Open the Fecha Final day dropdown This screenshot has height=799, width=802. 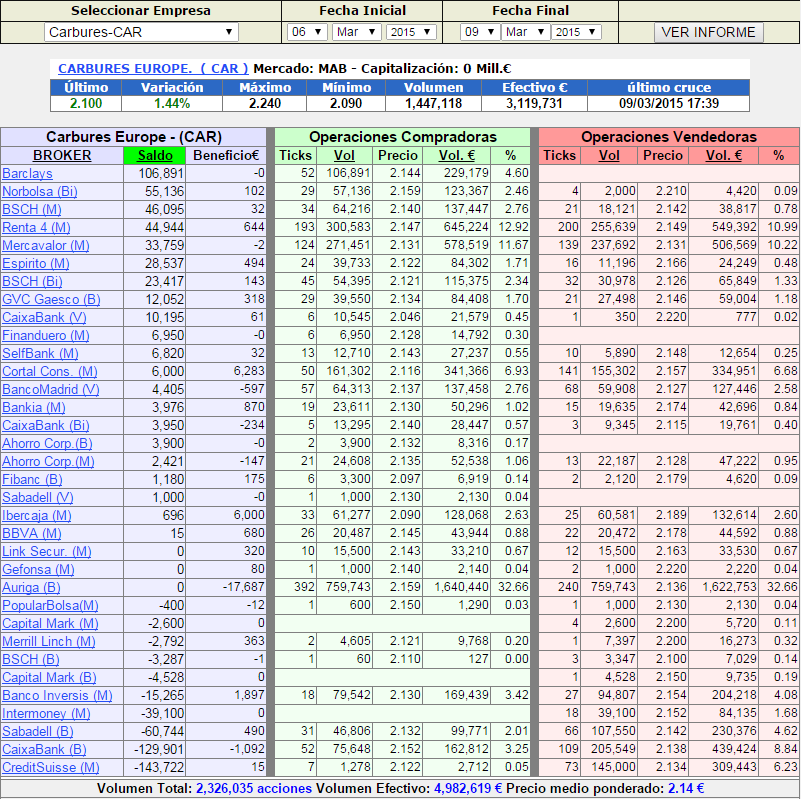[479, 32]
